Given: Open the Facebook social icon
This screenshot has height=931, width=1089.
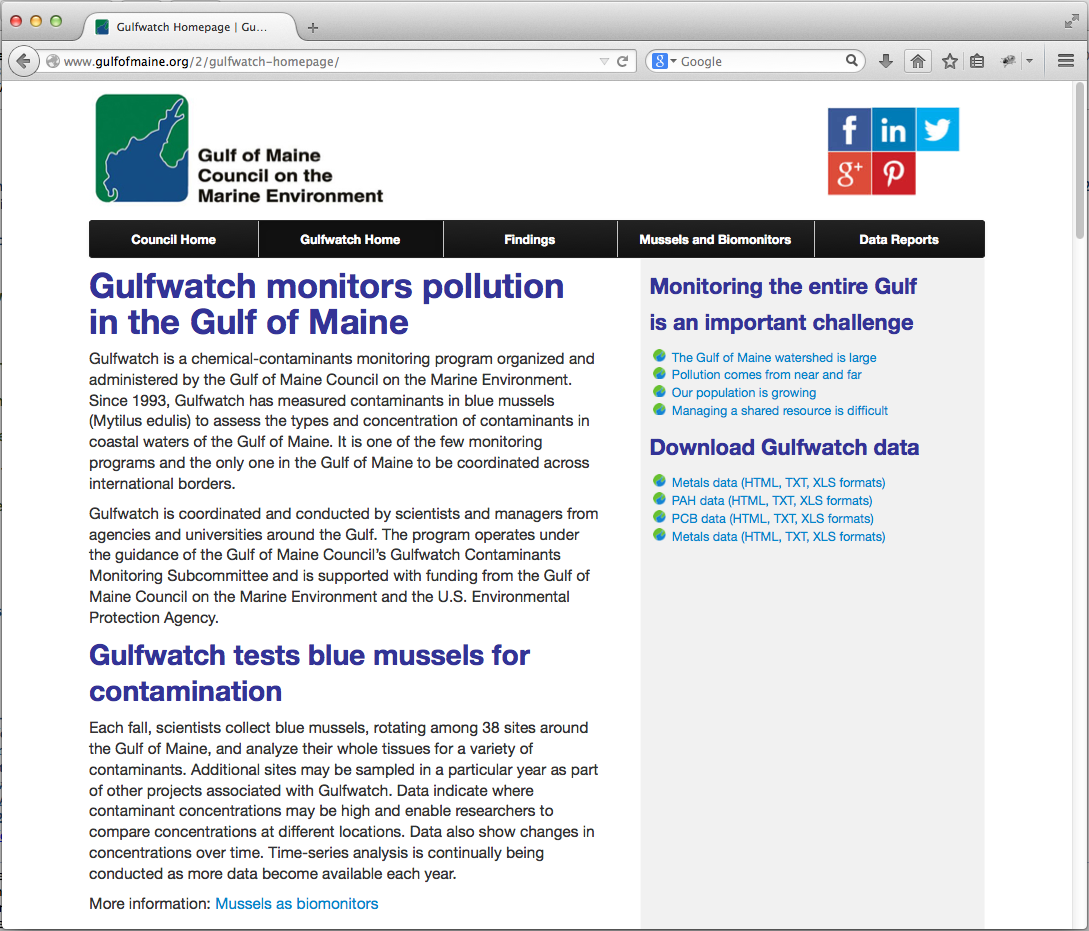Looking at the screenshot, I should click(849, 129).
